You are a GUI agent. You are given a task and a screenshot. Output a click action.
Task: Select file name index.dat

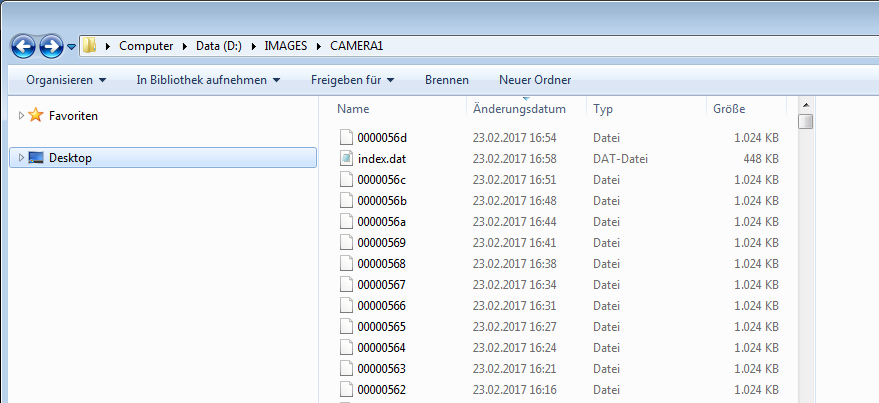pyautogui.click(x=382, y=159)
